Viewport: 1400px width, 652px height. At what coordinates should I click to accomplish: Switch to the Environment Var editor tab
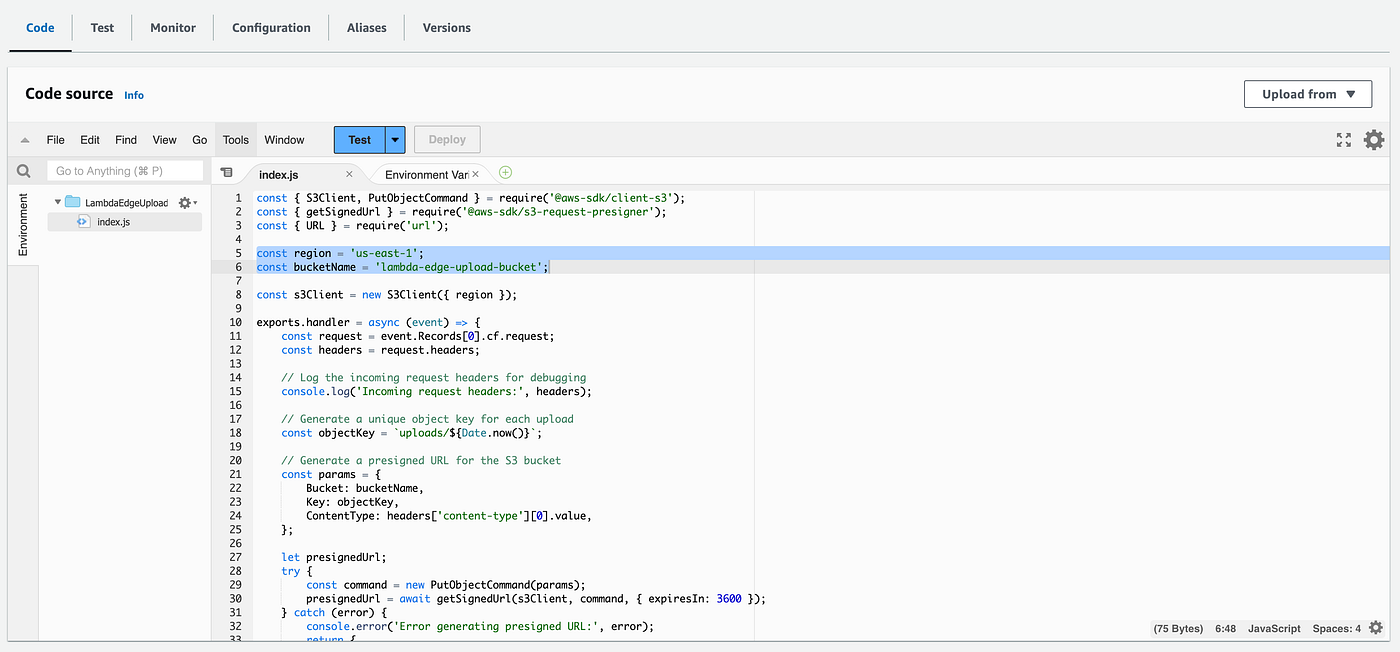pos(426,174)
